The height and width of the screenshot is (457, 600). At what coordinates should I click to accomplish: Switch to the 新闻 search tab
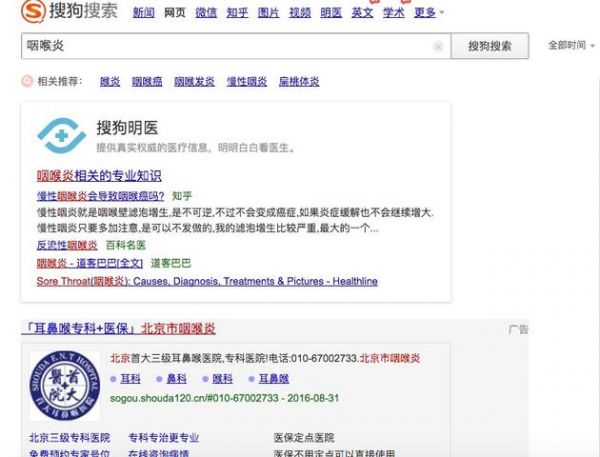click(143, 13)
